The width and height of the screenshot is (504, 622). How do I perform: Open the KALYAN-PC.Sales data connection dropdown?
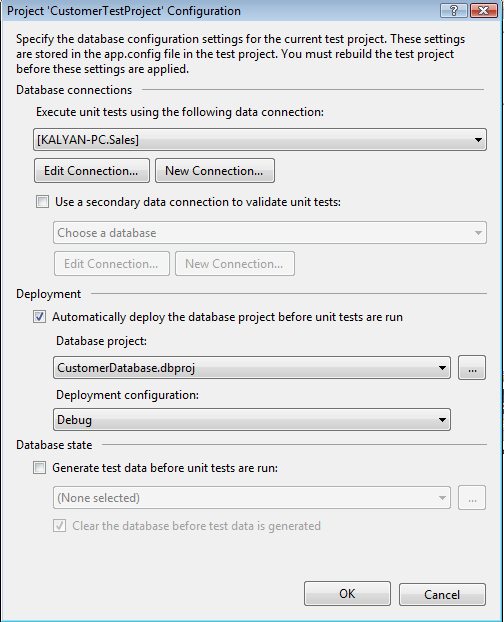(260, 140)
